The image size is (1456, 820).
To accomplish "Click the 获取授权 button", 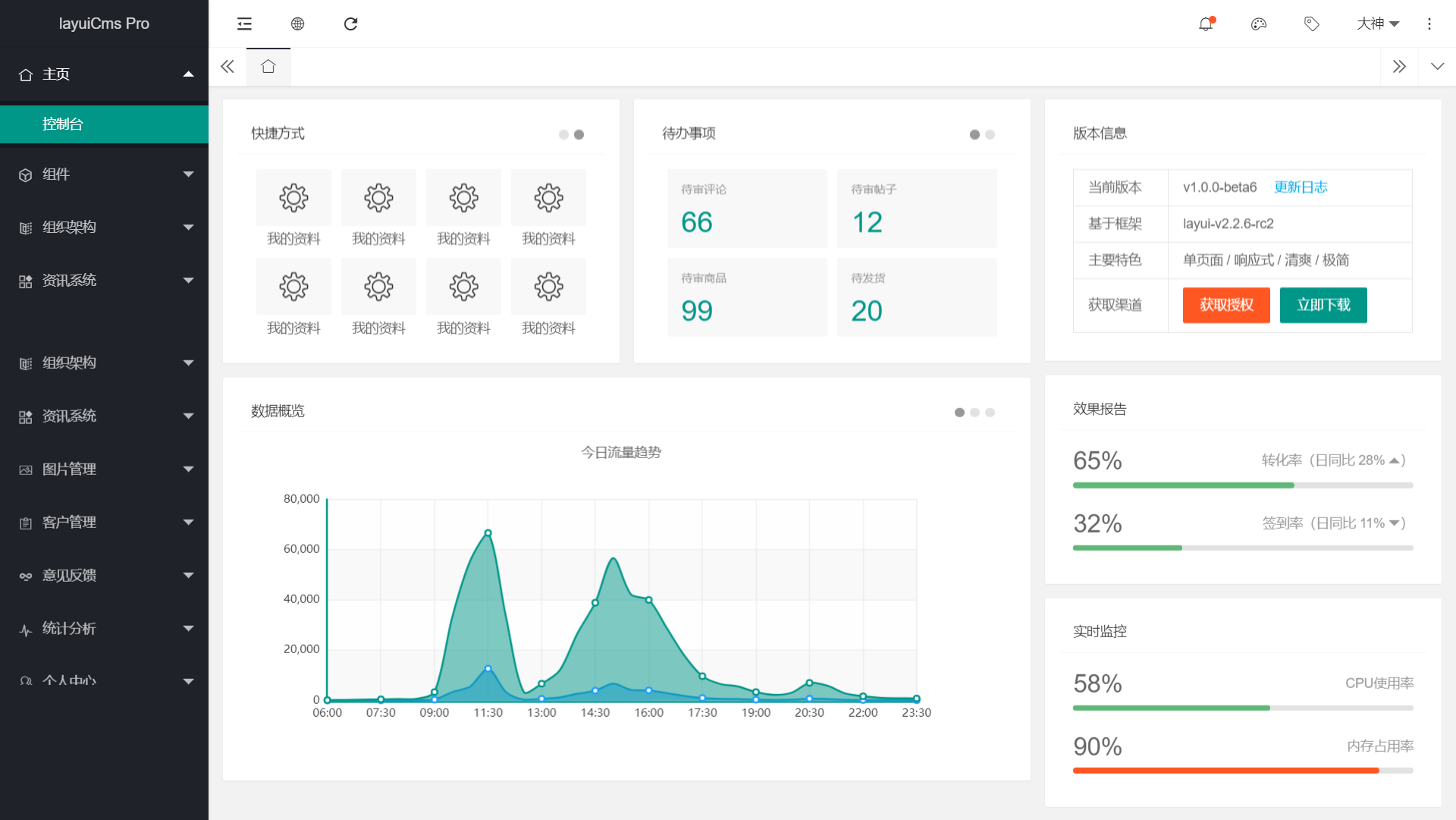I will pyautogui.click(x=1226, y=305).
